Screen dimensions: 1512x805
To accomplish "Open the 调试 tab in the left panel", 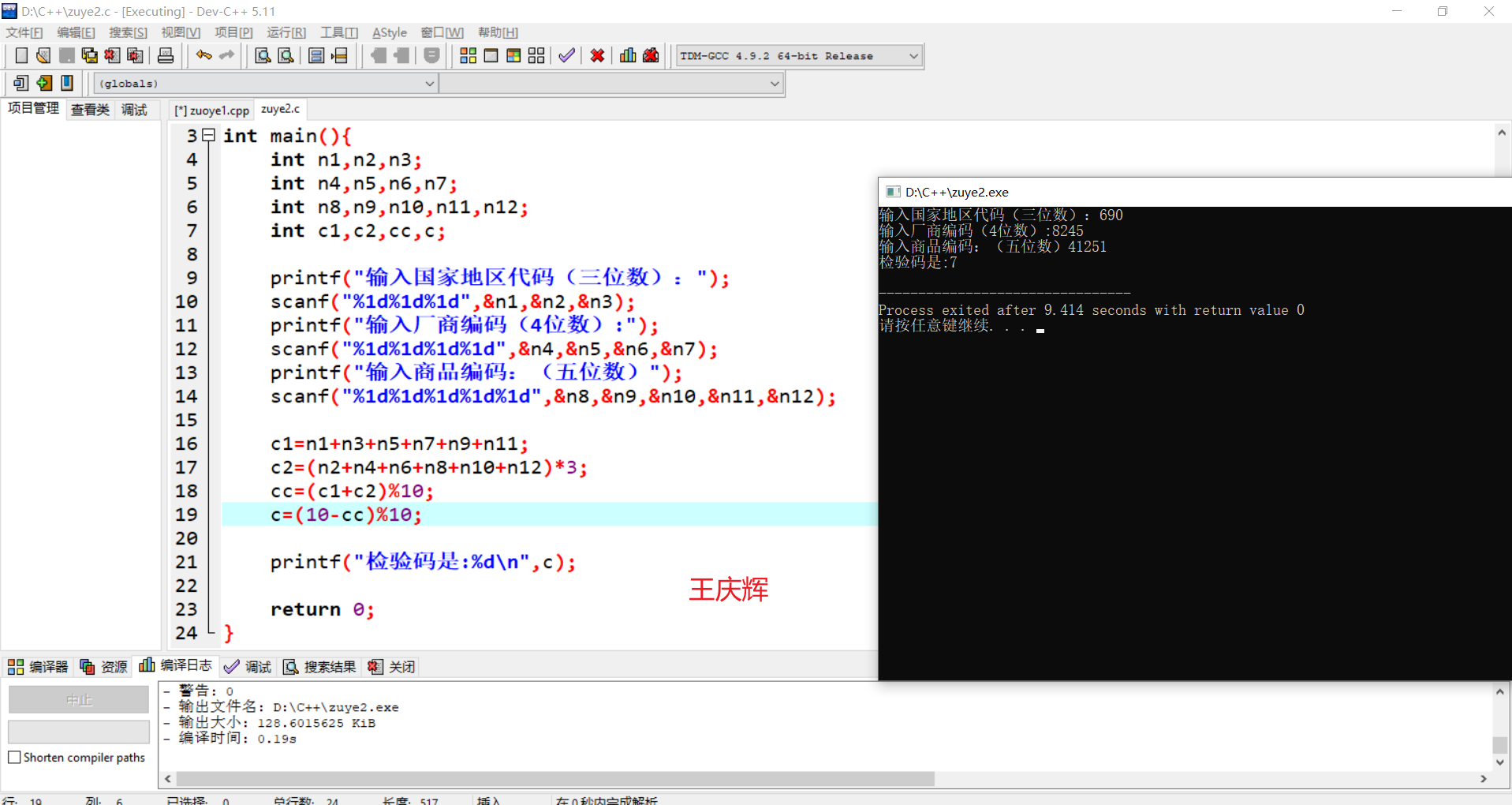I will point(134,110).
